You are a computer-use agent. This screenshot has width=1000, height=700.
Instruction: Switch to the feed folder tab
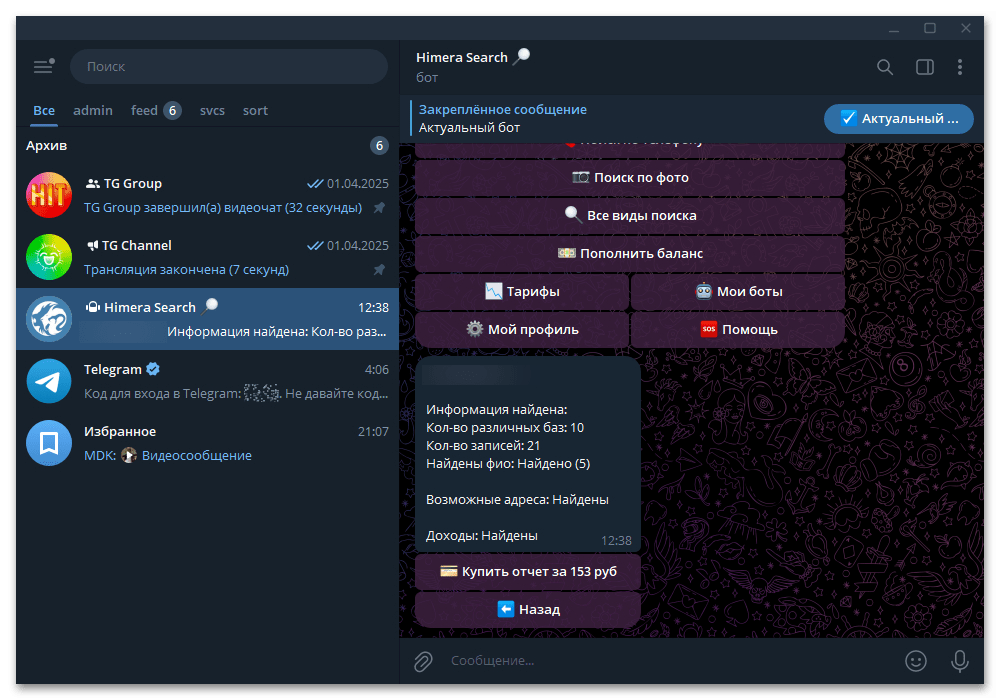(156, 110)
